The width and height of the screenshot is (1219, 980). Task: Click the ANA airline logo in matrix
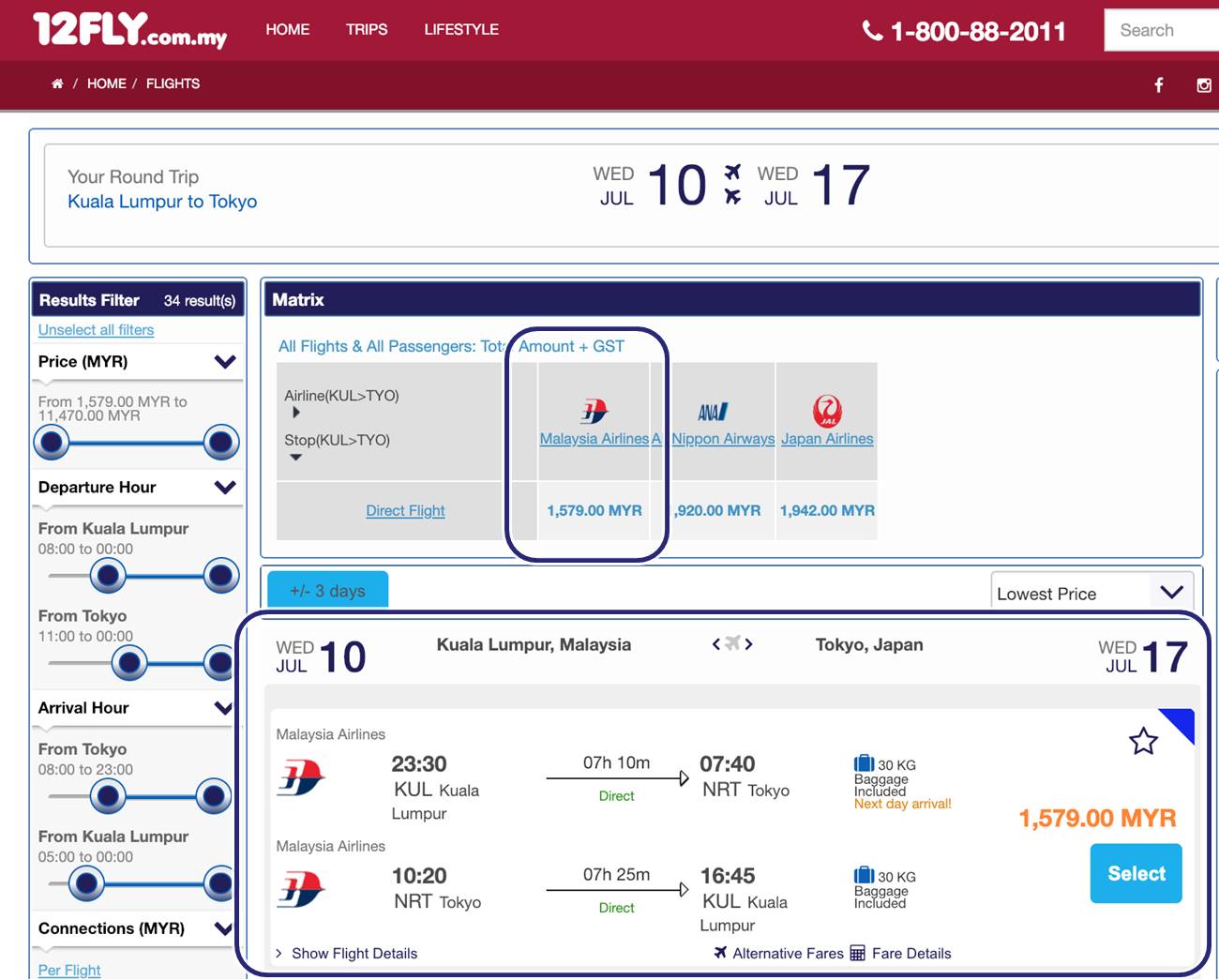(x=713, y=412)
